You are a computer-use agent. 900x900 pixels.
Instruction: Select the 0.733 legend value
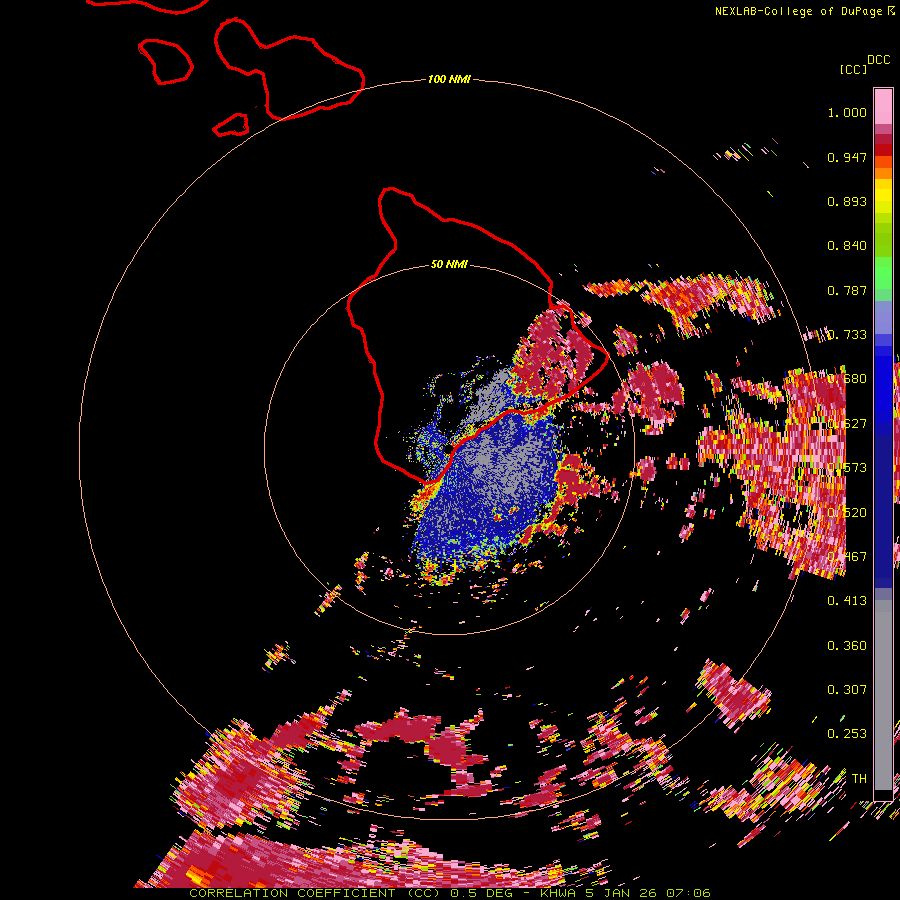pyautogui.click(x=847, y=335)
